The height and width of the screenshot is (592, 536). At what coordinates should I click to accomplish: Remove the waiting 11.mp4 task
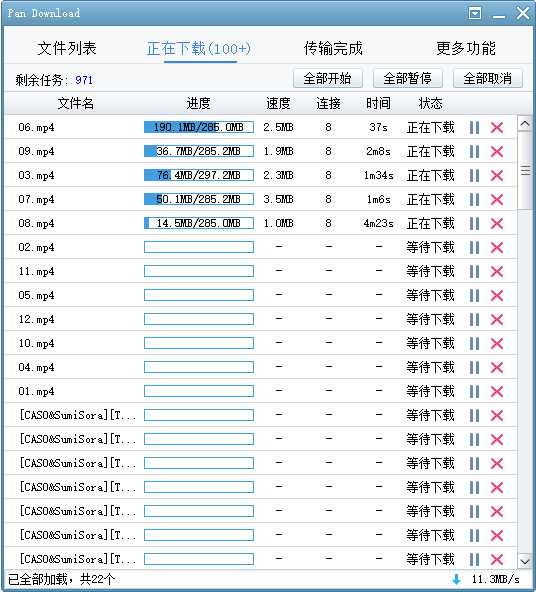tap(497, 271)
